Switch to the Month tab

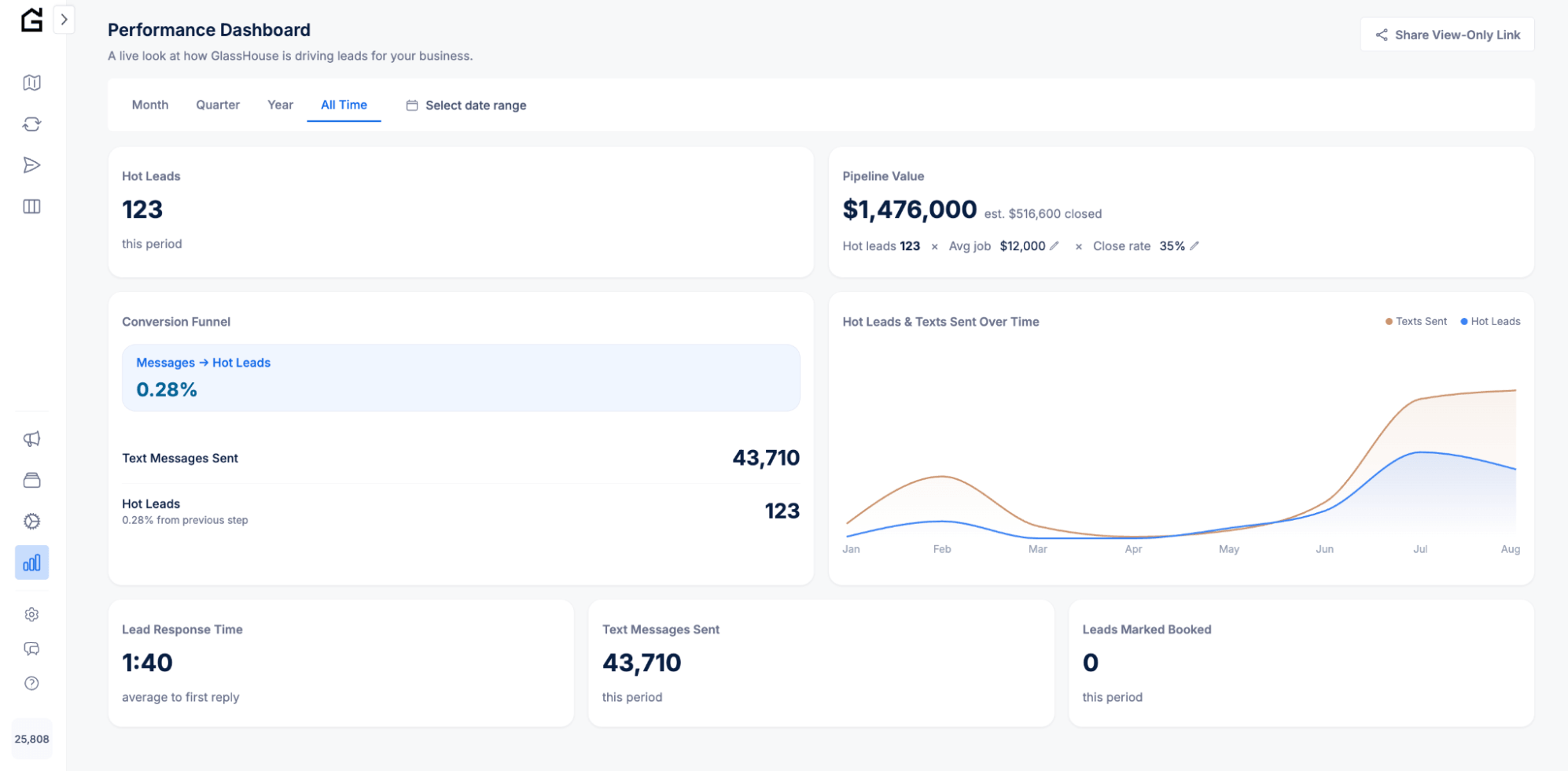[x=150, y=105]
